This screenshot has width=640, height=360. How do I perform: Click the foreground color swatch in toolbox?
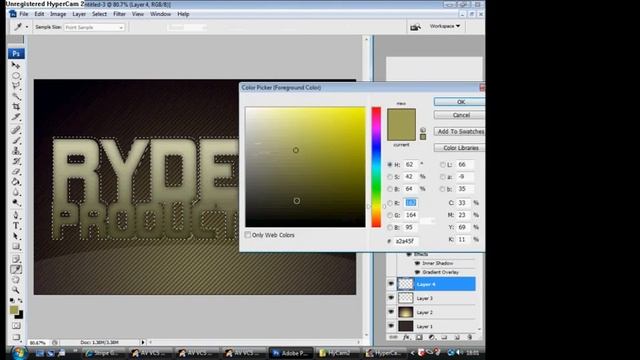(14, 310)
